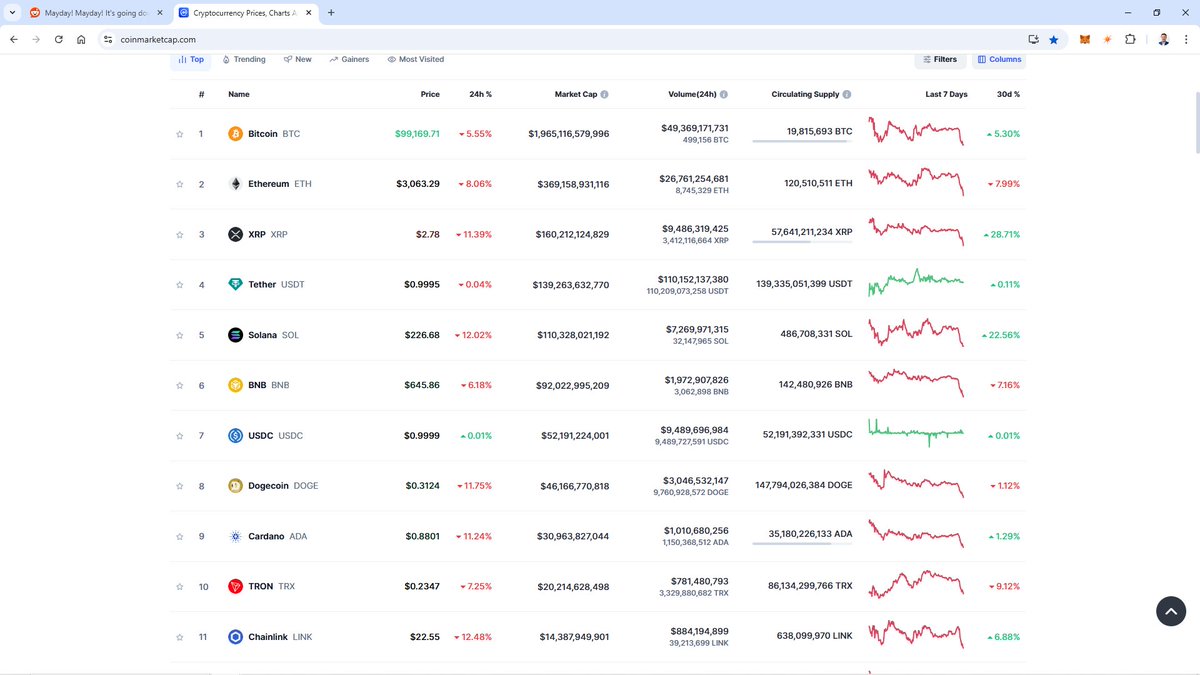The width and height of the screenshot is (1200, 675).
Task: Toggle watchlist star for USDC
Action: click(x=180, y=436)
